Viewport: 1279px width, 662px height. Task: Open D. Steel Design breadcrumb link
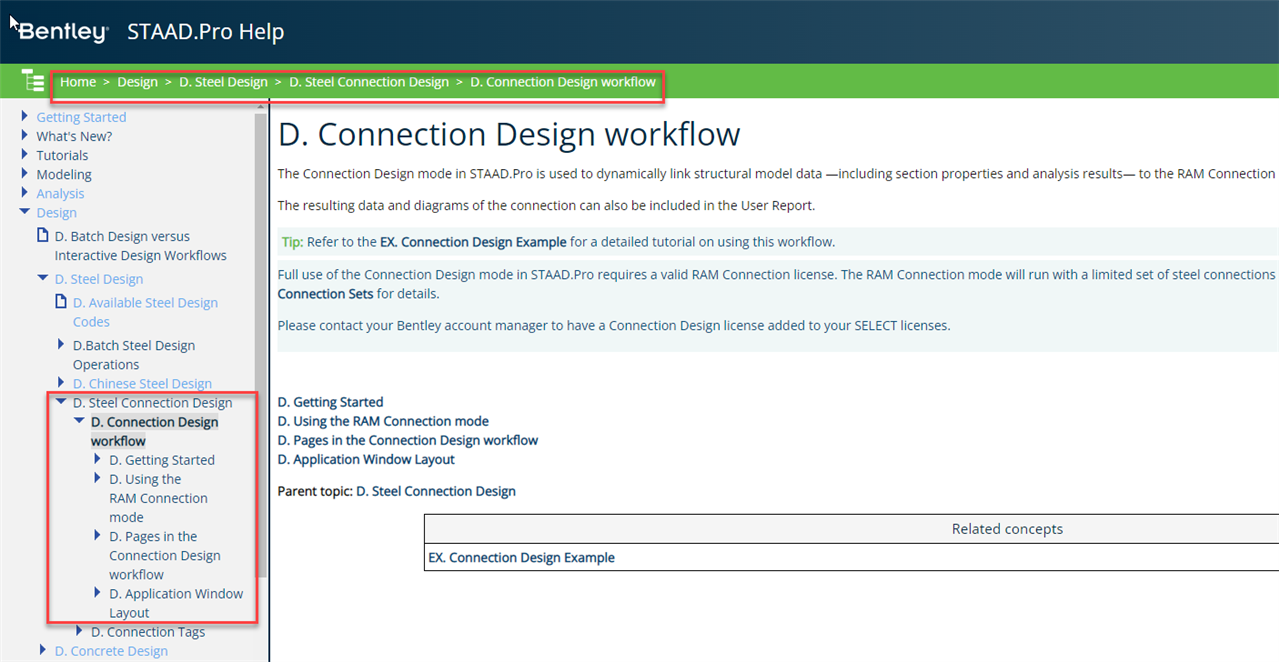223,82
